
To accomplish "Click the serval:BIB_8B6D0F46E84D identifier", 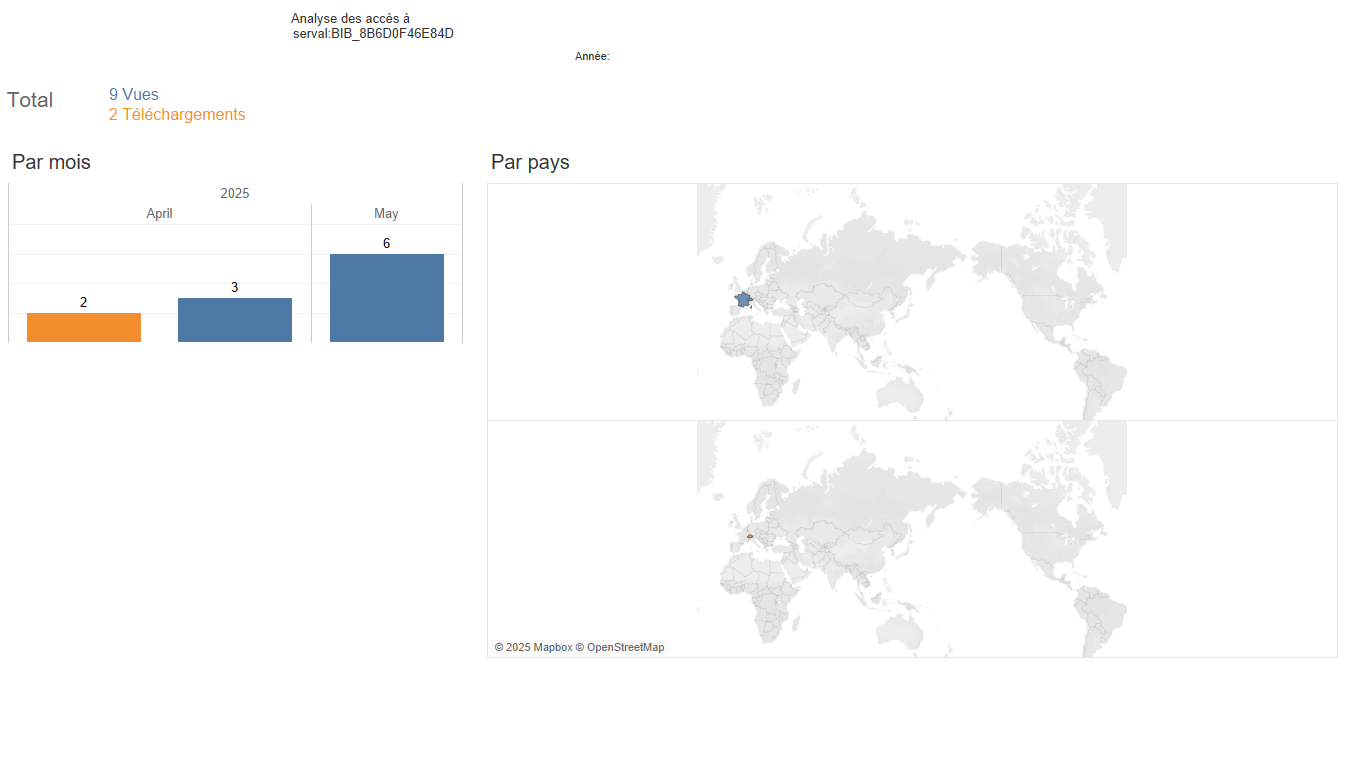I will click(373, 34).
